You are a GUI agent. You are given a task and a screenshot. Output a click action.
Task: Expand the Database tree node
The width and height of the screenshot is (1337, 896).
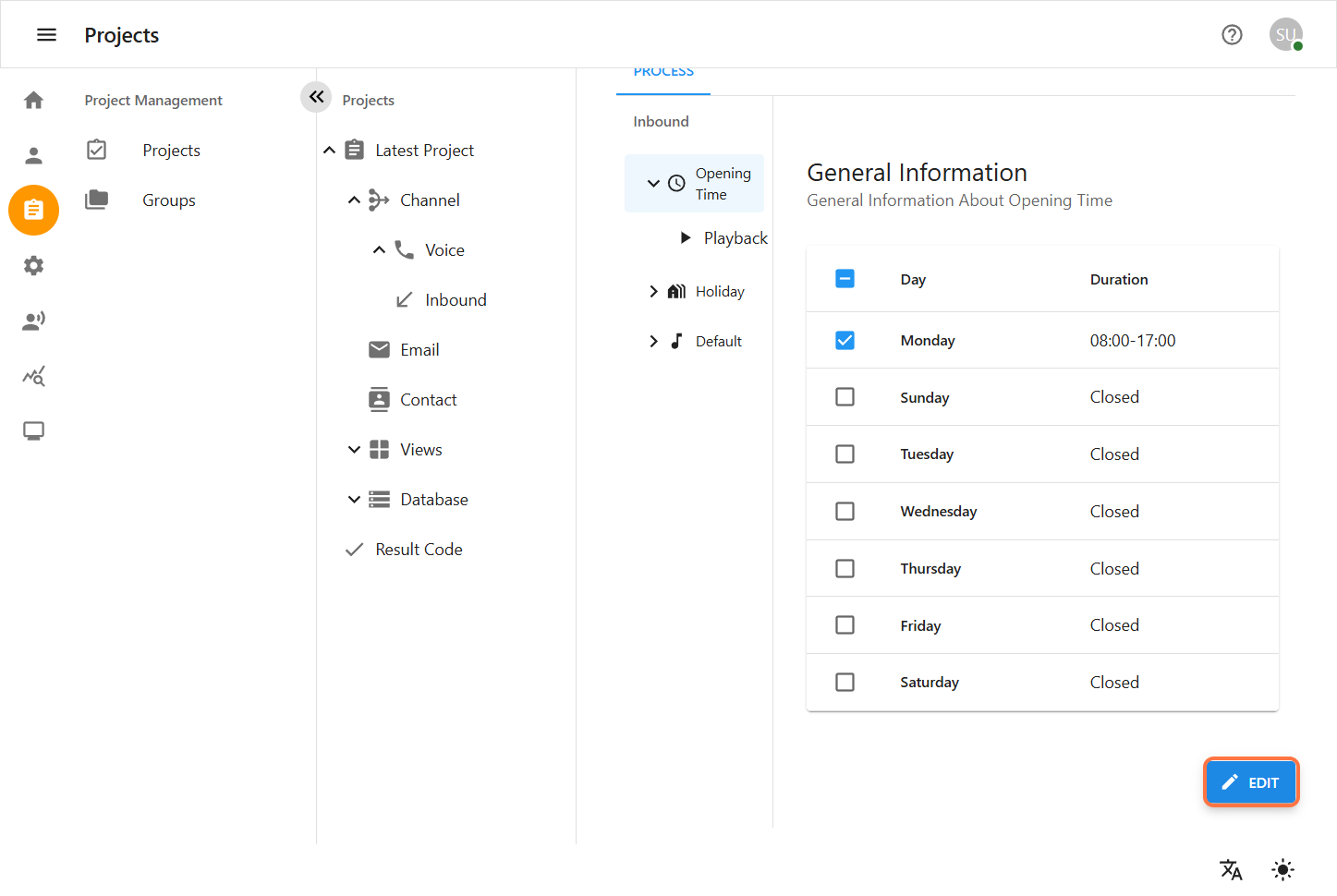pyautogui.click(x=354, y=500)
